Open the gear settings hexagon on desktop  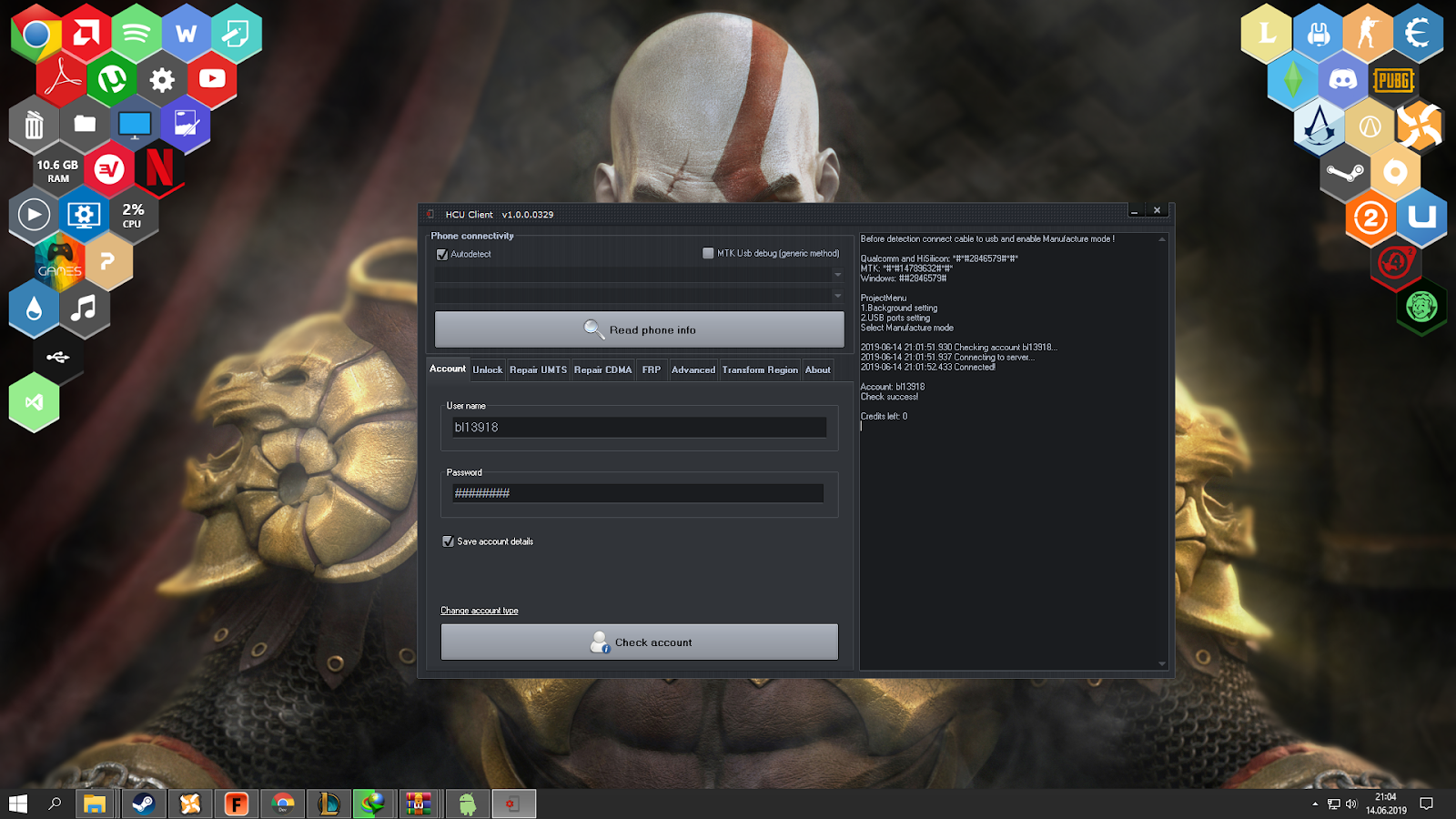point(162,78)
